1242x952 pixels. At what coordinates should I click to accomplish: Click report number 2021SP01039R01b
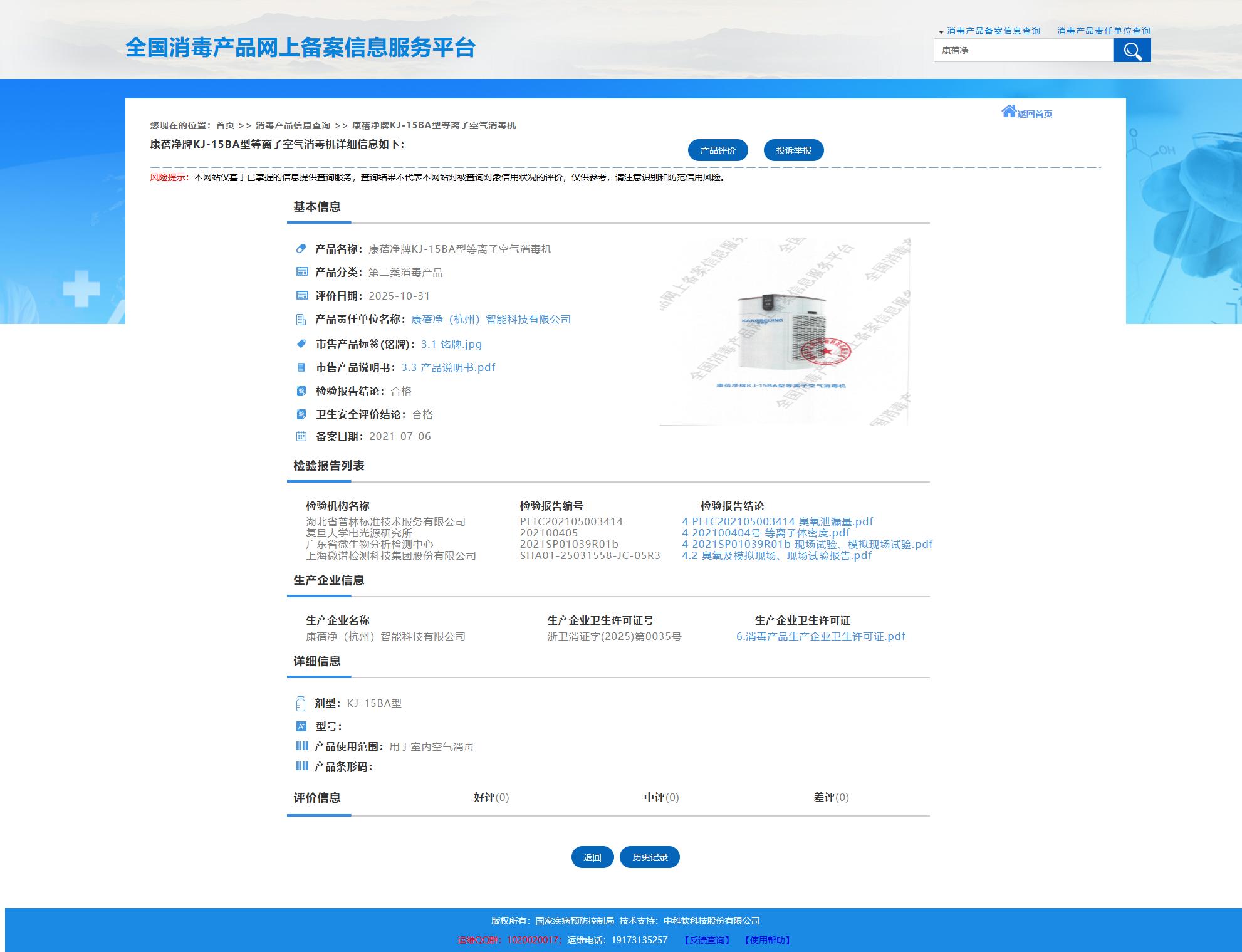pos(569,544)
